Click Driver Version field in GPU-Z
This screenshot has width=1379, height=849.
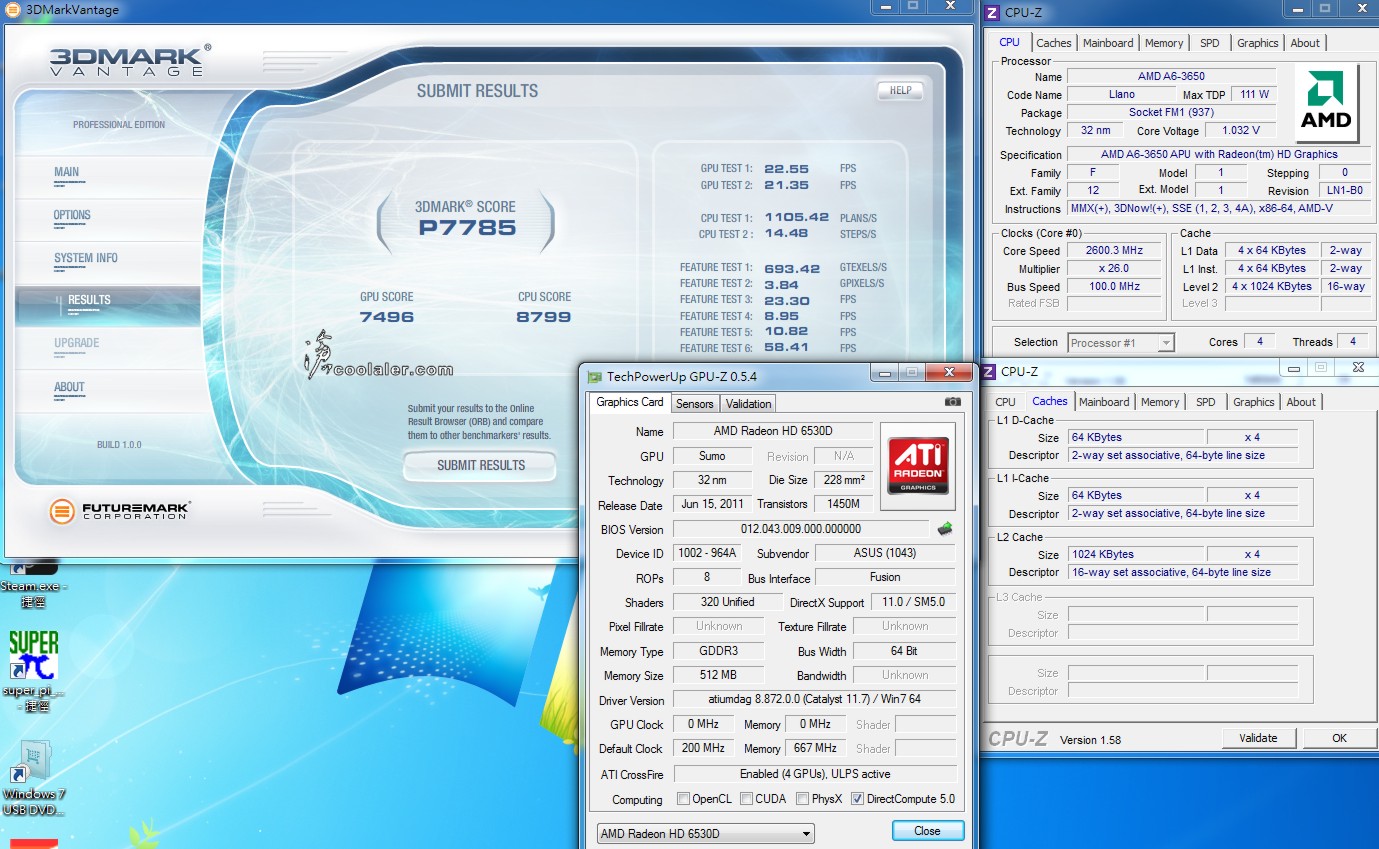(814, 700)
